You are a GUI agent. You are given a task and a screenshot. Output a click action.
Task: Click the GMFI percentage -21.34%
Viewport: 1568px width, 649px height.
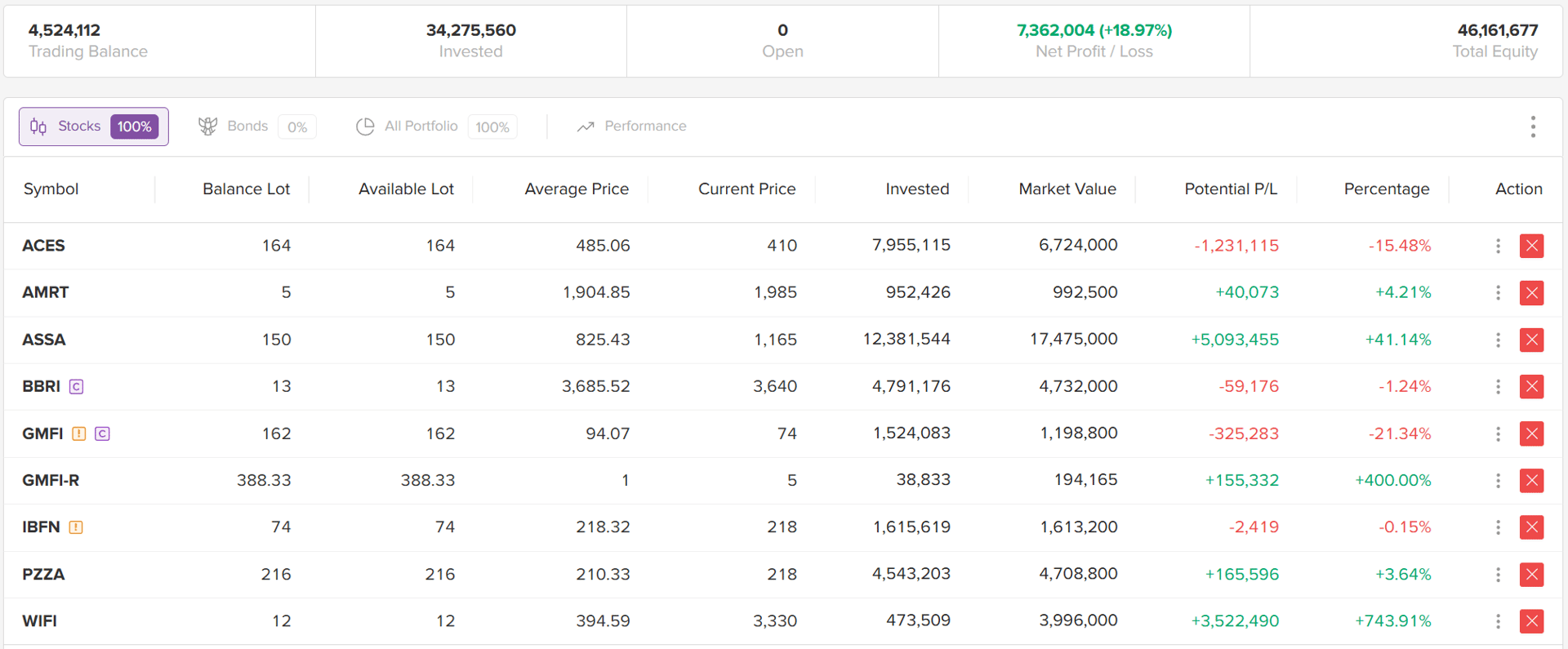click(1400, 433)
